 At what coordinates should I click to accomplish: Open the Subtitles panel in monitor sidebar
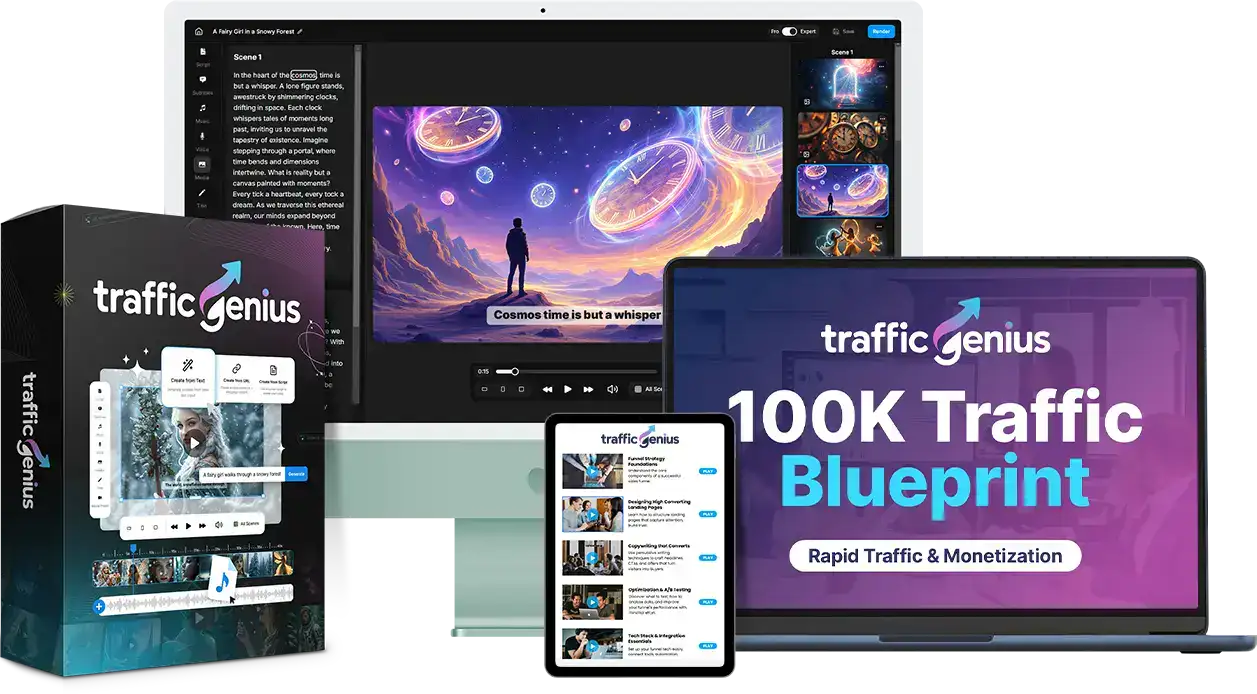click(203, 82)
